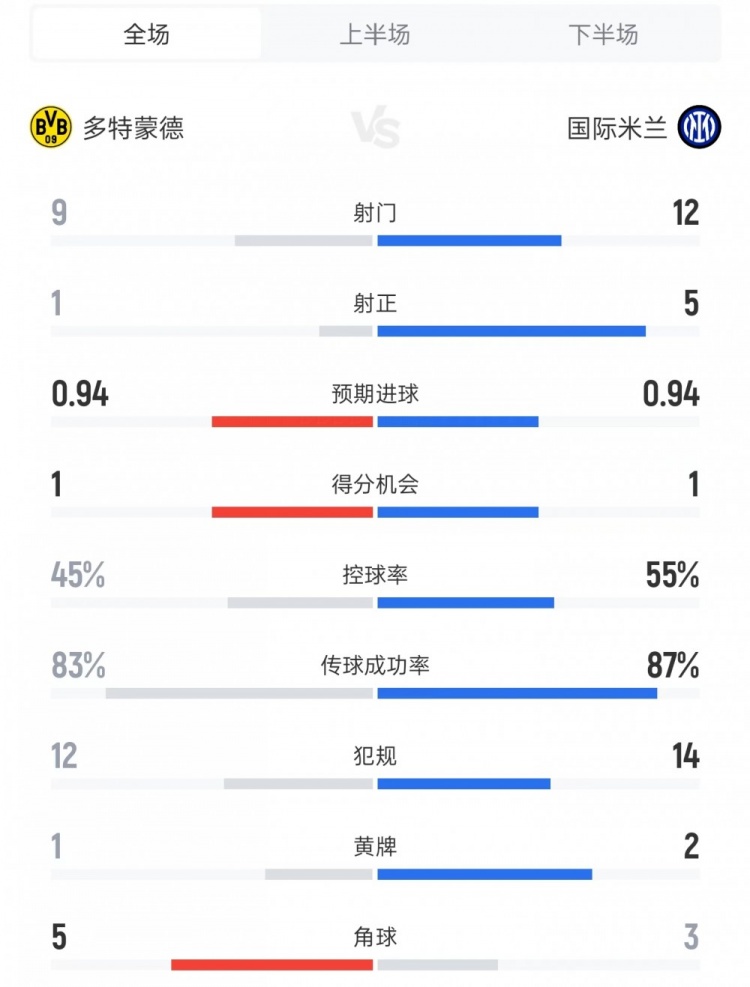
Task: Click the blue 射正 bar for Inter
Action: [511, 331]
